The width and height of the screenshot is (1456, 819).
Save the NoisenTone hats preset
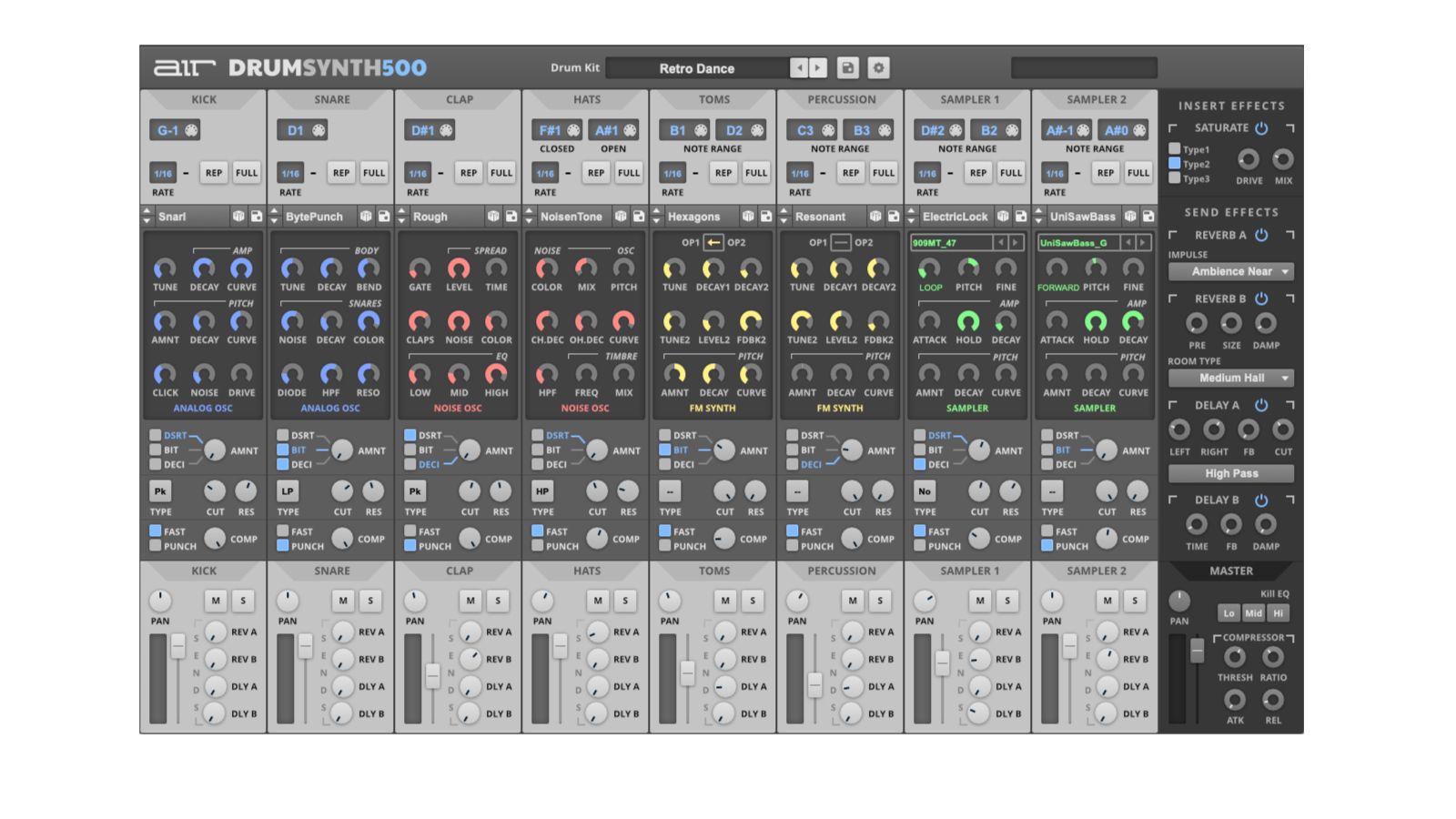(x=638, y=217)
